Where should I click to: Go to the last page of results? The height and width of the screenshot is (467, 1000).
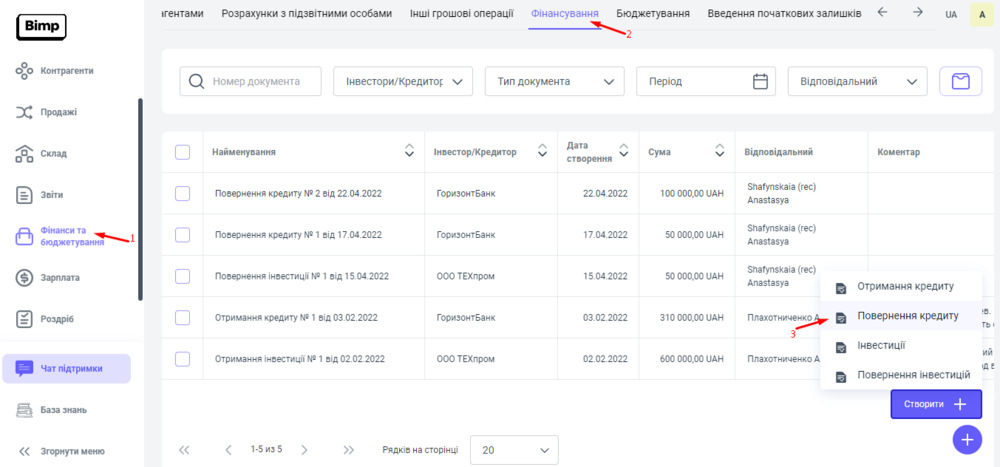point(349,450)
